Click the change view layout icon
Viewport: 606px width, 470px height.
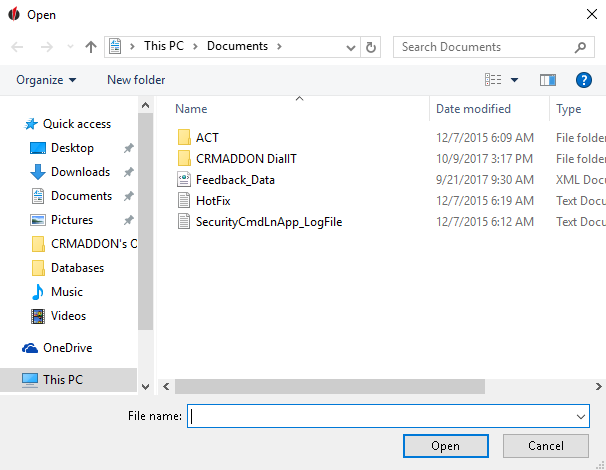(x=493, y=80)
